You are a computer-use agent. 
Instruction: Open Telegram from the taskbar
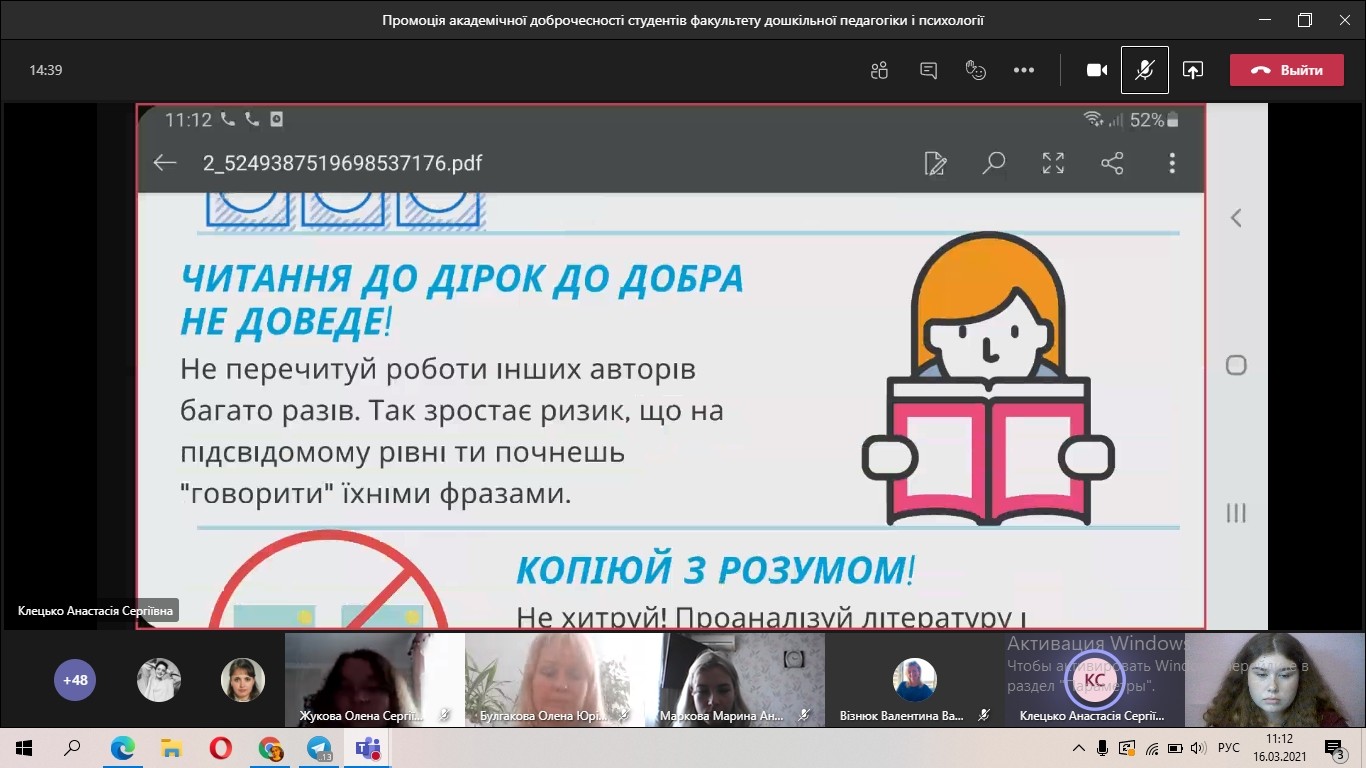coord(319,748)
